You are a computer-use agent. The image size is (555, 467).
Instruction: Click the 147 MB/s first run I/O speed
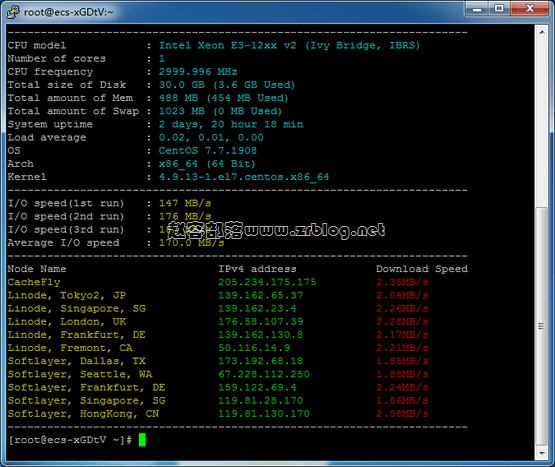[185, 203]
